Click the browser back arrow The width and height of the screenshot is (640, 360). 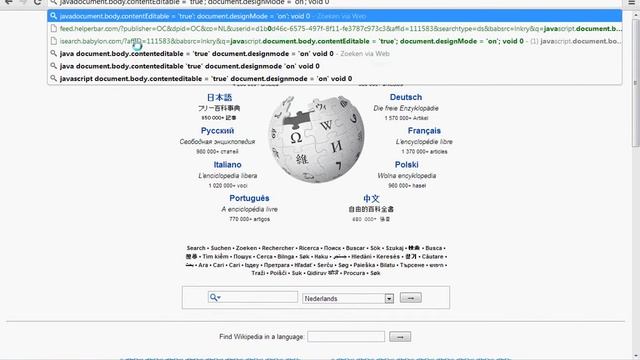(x=8, y=2)
